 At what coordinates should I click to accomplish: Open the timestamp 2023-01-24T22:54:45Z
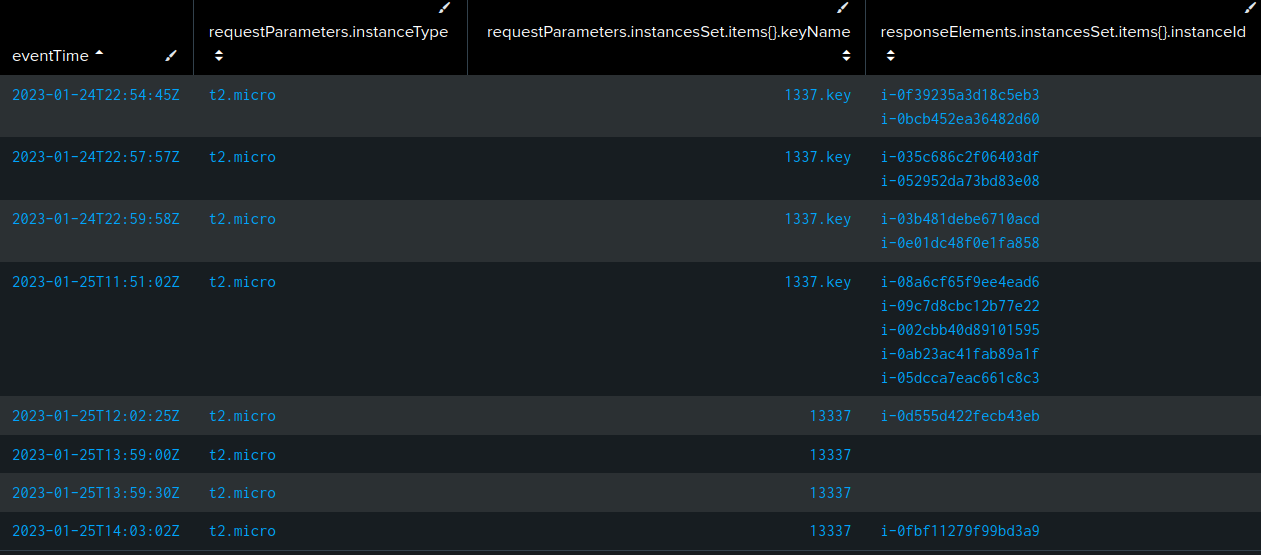pos(95,95)
